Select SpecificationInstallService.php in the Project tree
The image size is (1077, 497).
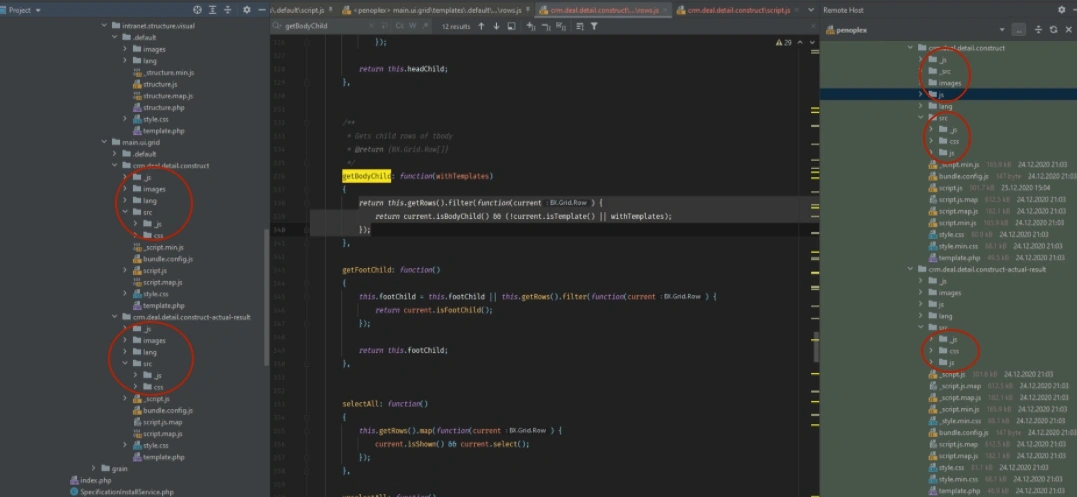click(x=122, y=492)
